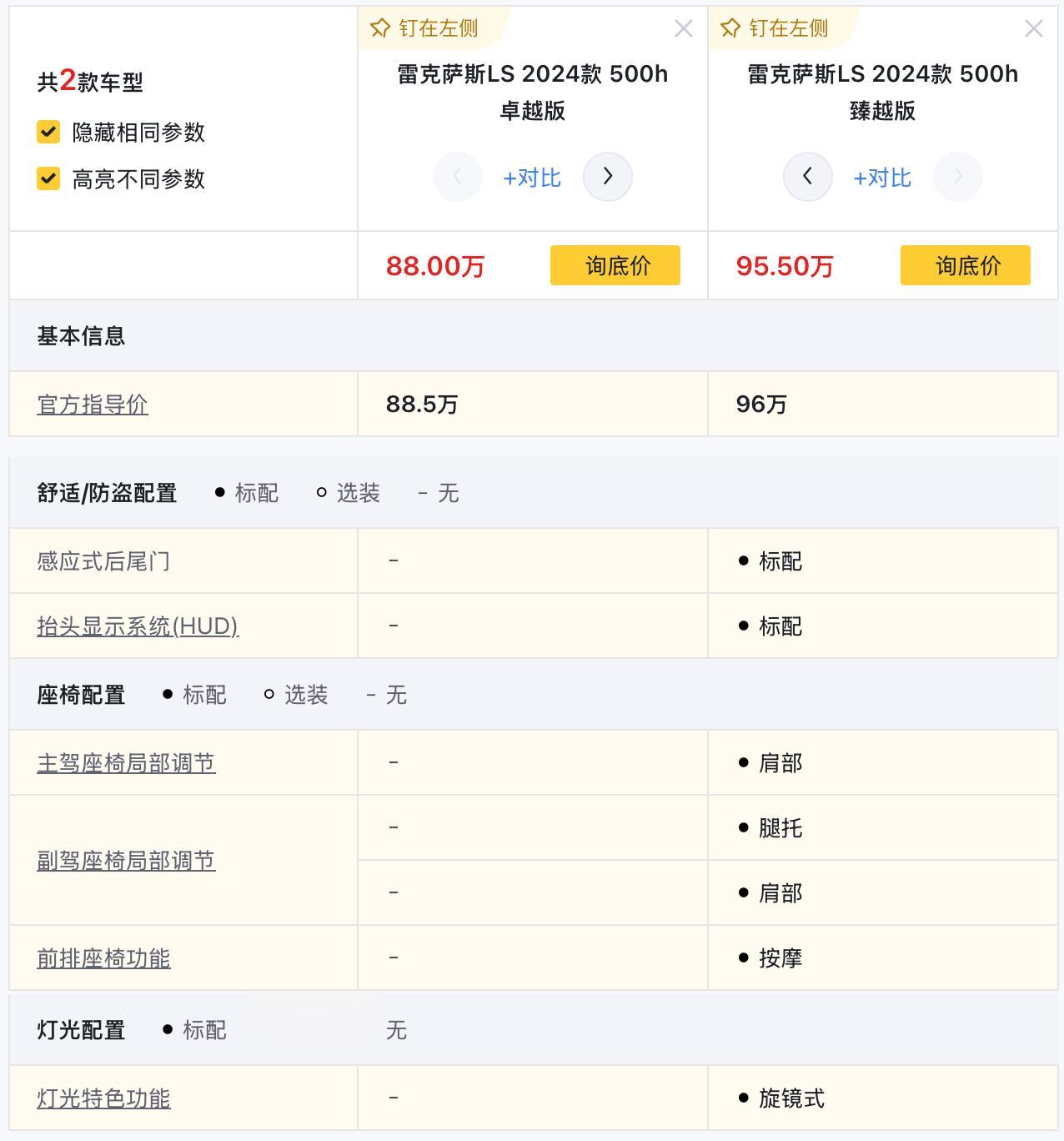
Task: Open the 灯光特色功能 parameter link
Action: click(103, 1098)
